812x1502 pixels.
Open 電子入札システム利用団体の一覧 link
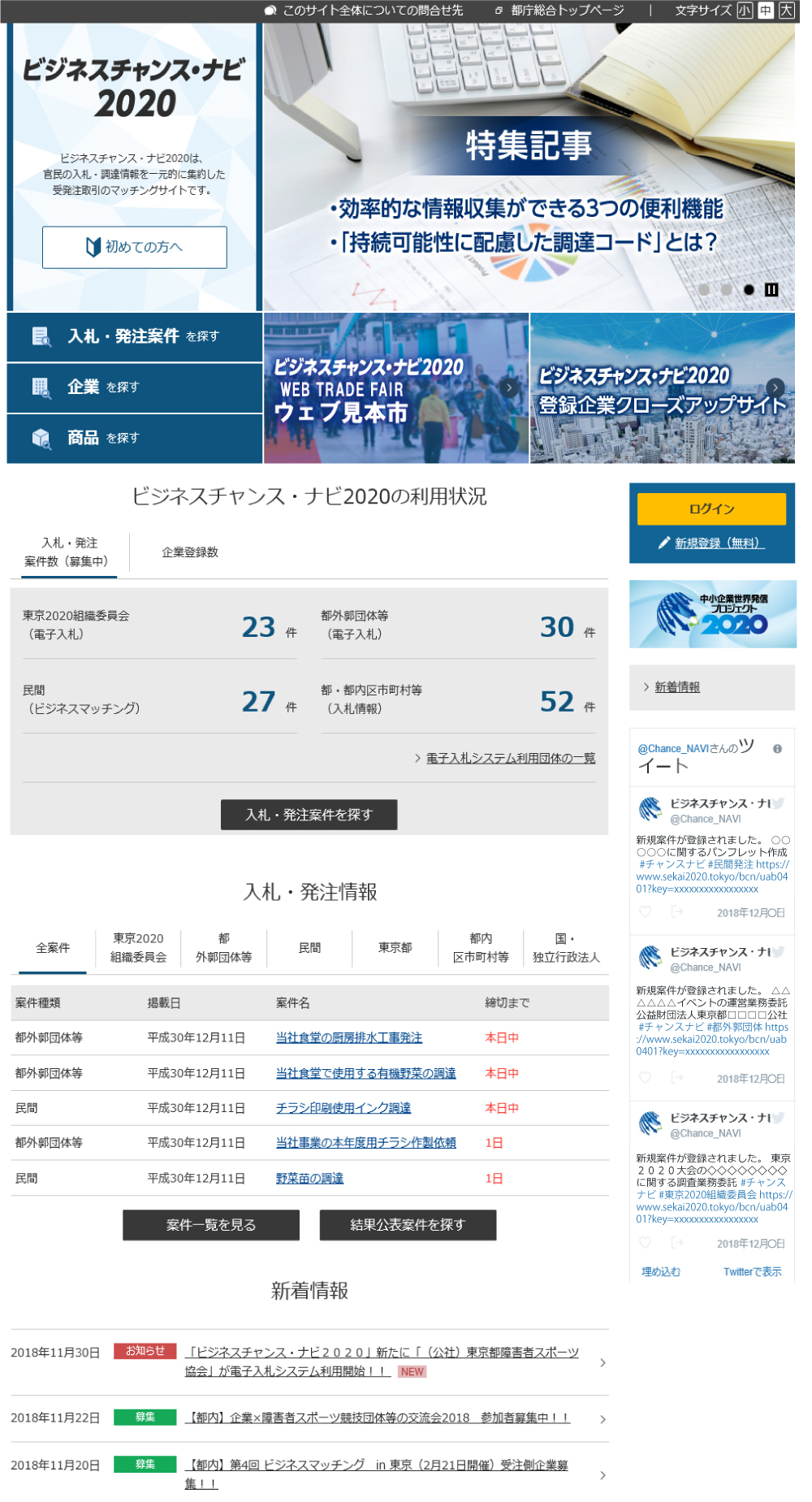point(511,758)
